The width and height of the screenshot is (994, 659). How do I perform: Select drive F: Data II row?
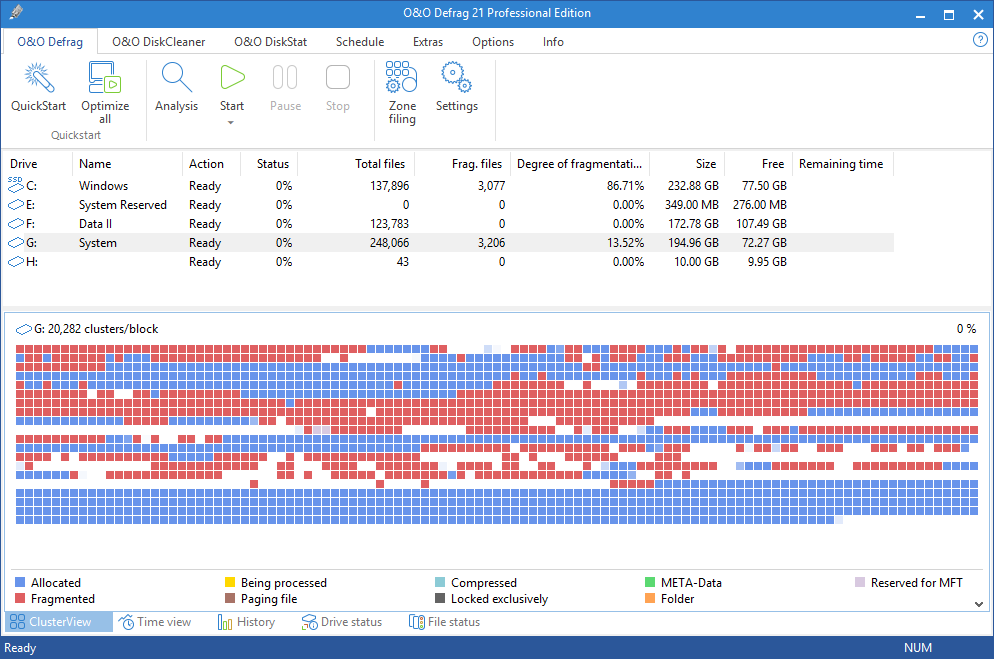[x=96, y=224]
